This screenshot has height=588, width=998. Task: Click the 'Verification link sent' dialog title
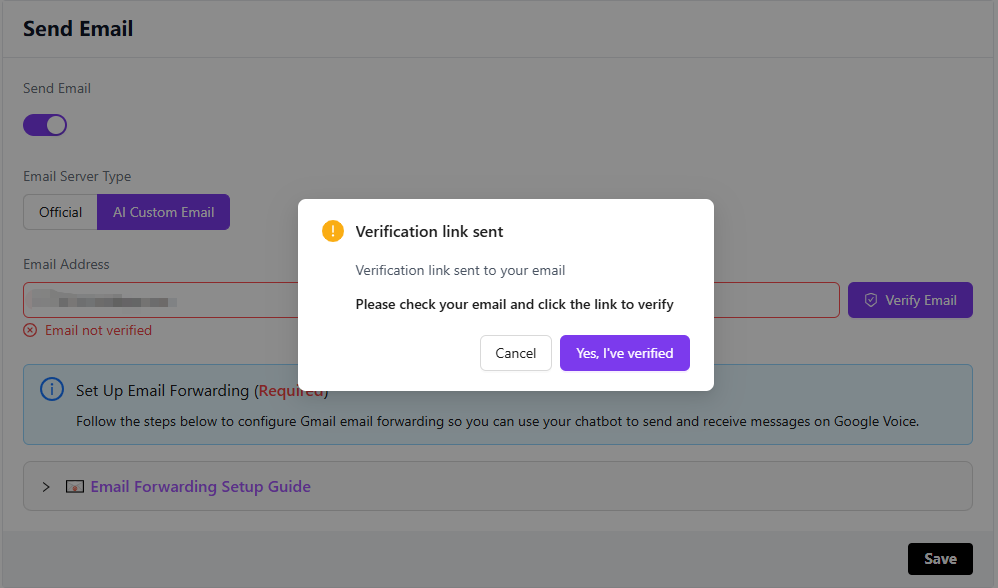(429, 231)
